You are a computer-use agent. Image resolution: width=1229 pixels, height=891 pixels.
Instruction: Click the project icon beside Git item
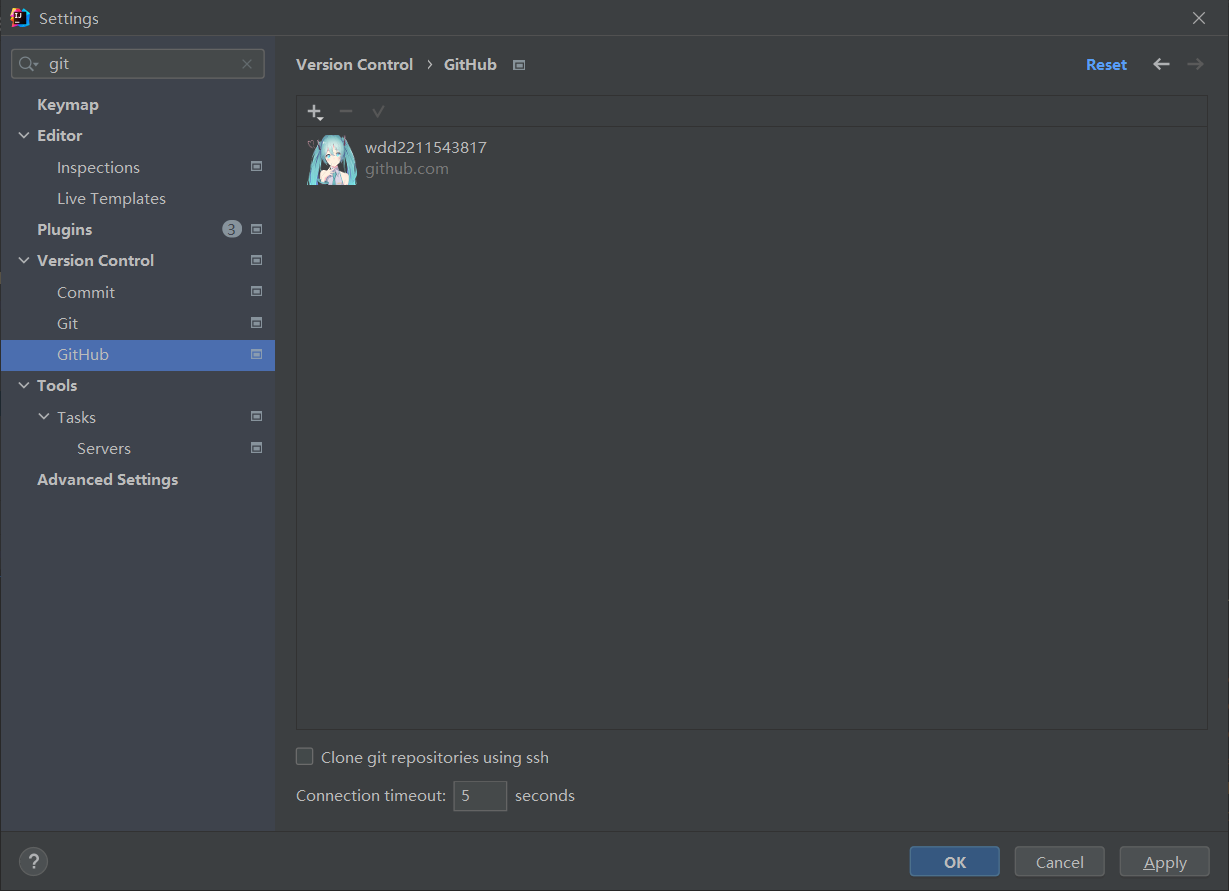click(256, 323)
